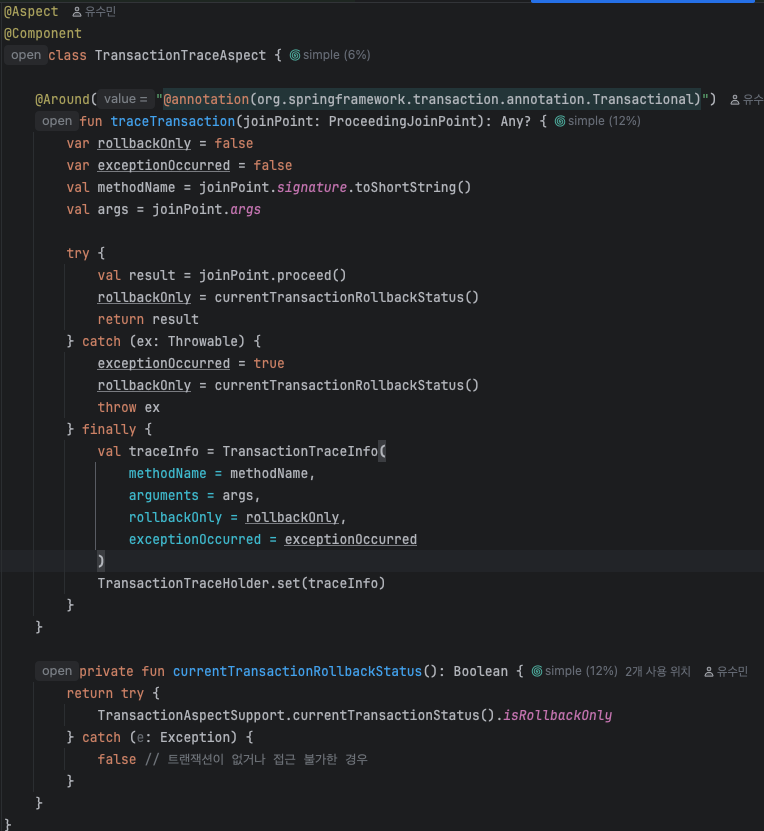Click the exceptionOccurred named parameter label
764x831 pixels.
coord(194,540)
